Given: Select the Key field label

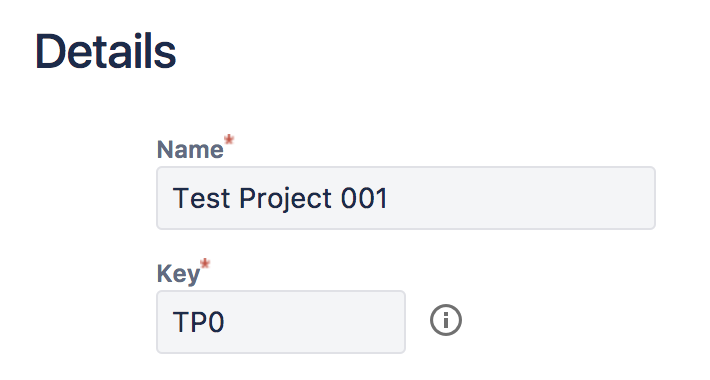Looking at the screenshot, I should coord(178,274).
